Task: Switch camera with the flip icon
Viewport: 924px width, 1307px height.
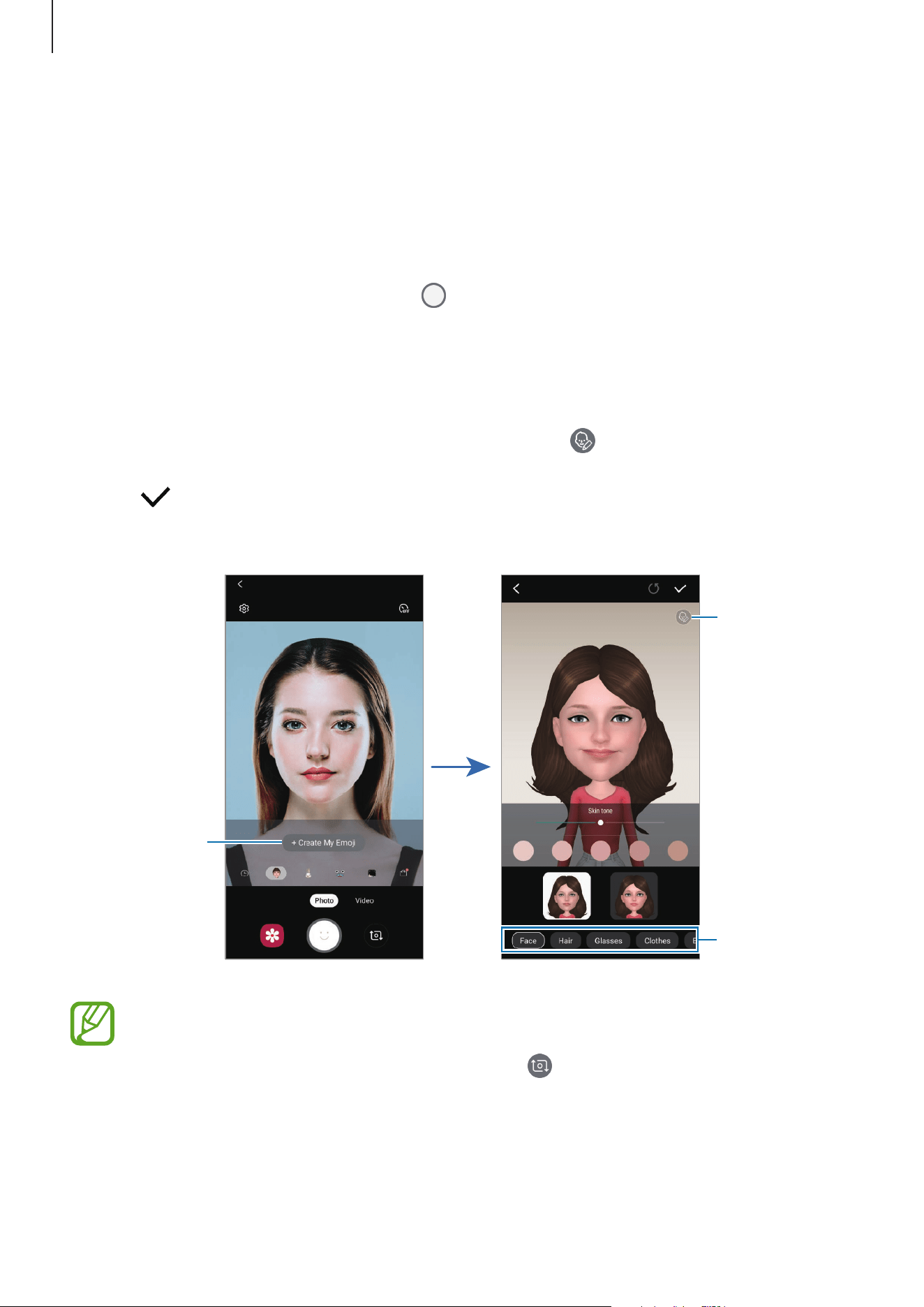Action: click(376, 936)
